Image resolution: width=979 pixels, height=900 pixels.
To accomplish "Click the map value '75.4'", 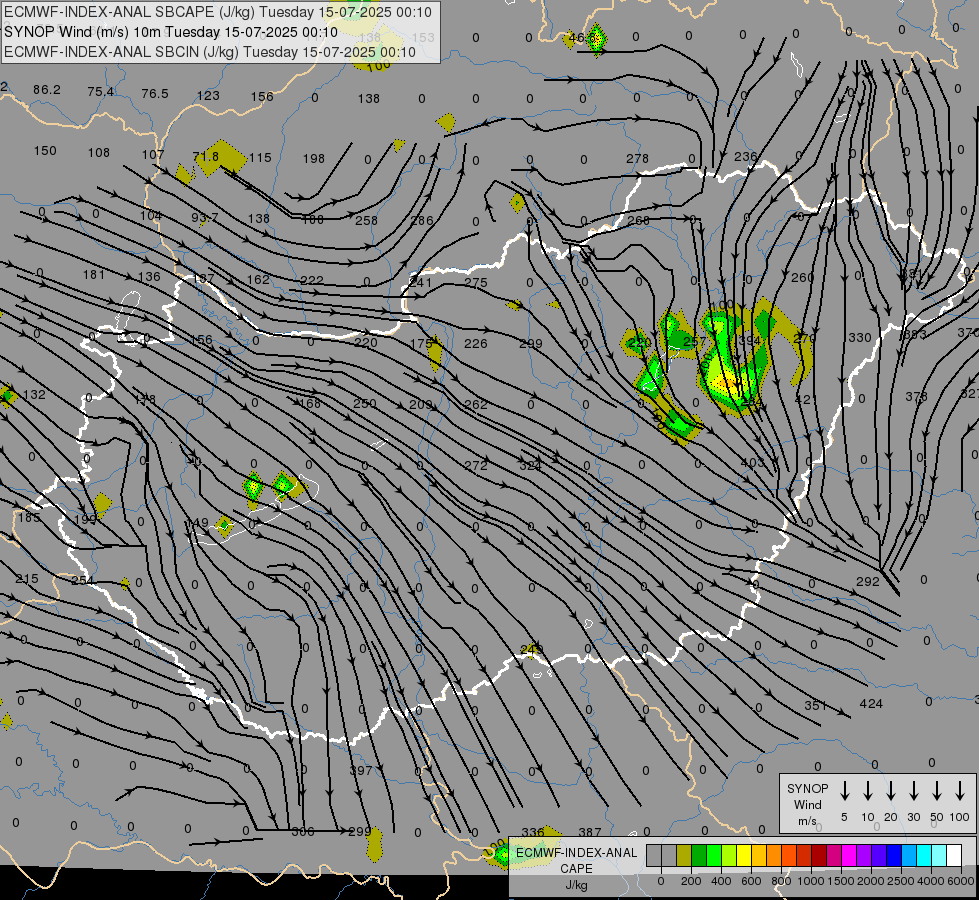I will pyautogui.click(x=101, y=92).
